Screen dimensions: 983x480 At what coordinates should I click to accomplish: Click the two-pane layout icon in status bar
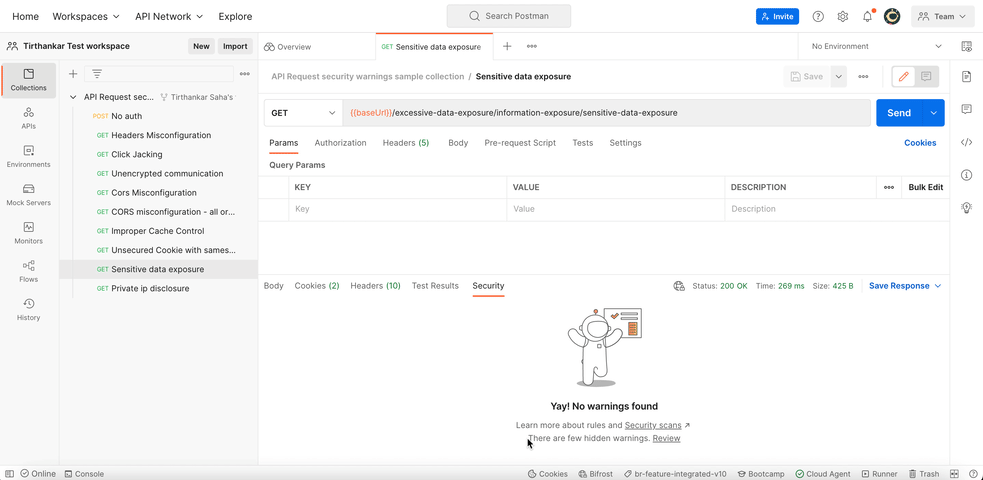click(954, 474)
